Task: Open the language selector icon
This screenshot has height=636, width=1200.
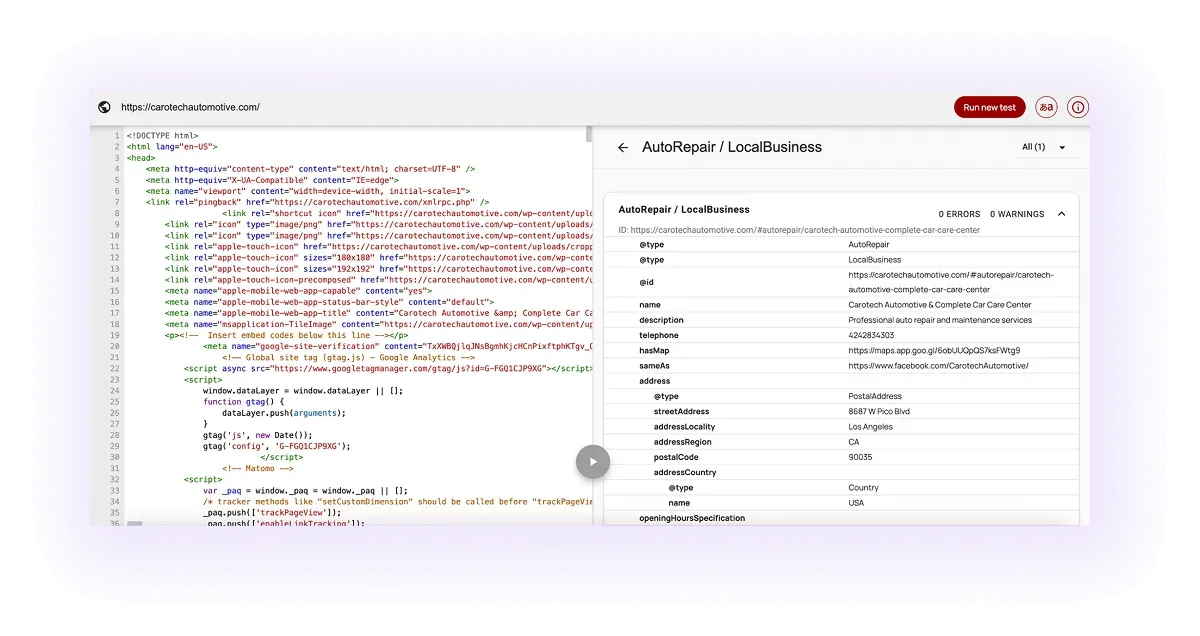Action: click(x=1047, y=107)
